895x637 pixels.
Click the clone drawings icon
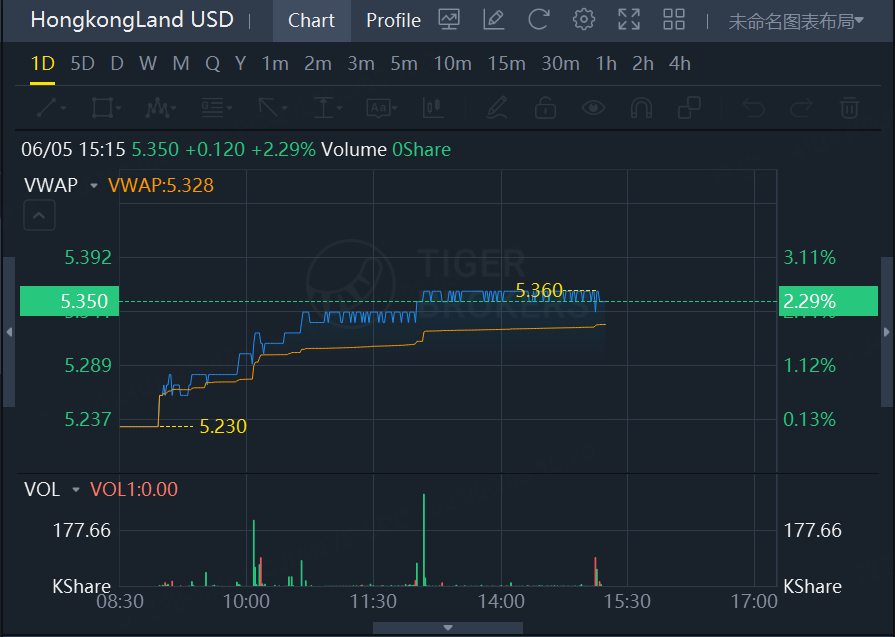coord(689,107)
